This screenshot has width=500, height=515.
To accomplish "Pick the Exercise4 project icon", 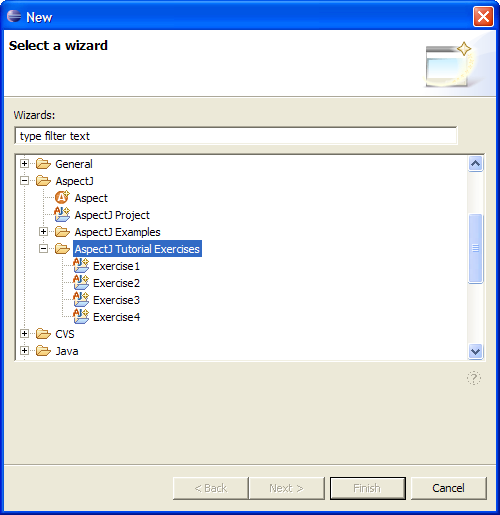I will pyautogui.click(x=81, y=316).
